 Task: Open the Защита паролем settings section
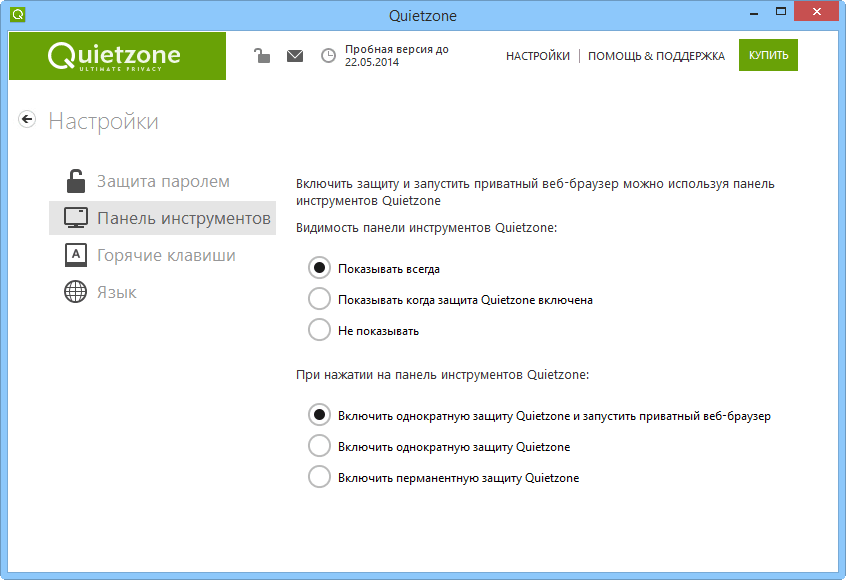pyautogui.click(x=162, y=181)
